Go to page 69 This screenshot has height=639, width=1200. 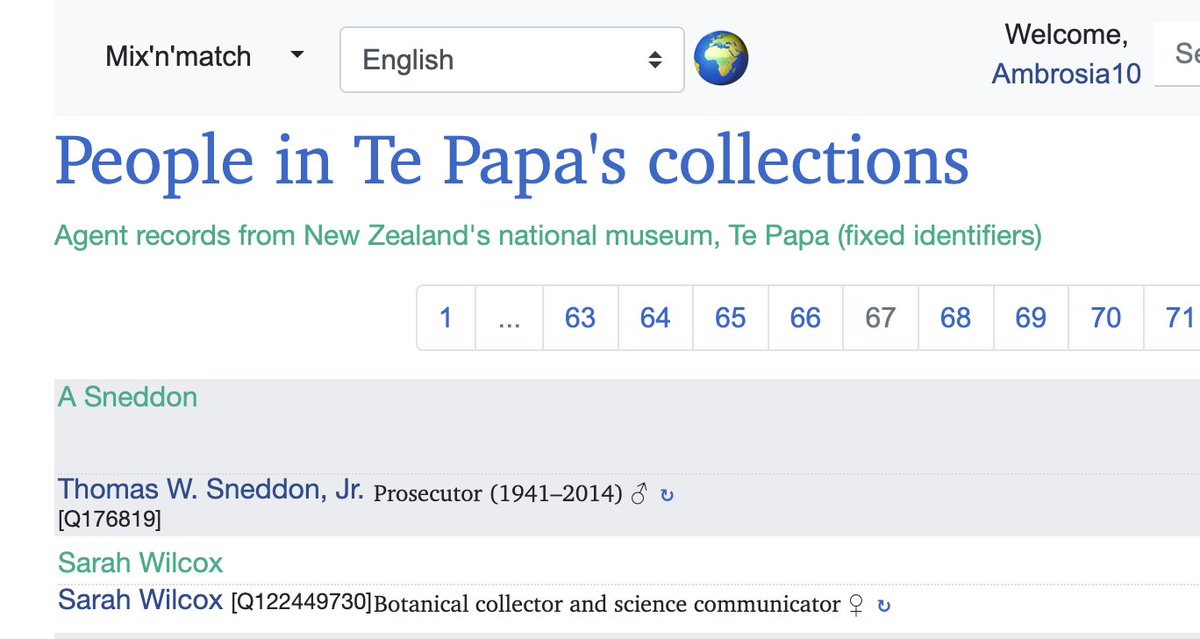1030,318
